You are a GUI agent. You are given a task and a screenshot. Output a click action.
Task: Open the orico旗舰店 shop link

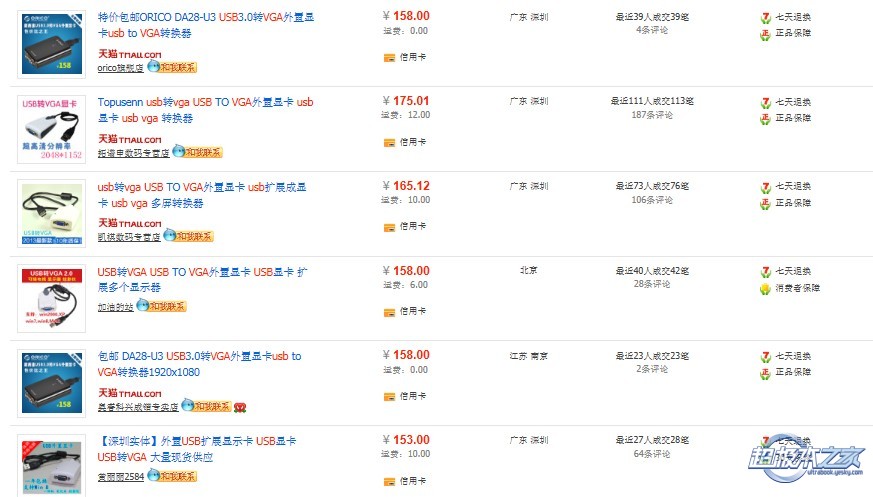click(120, 68)
